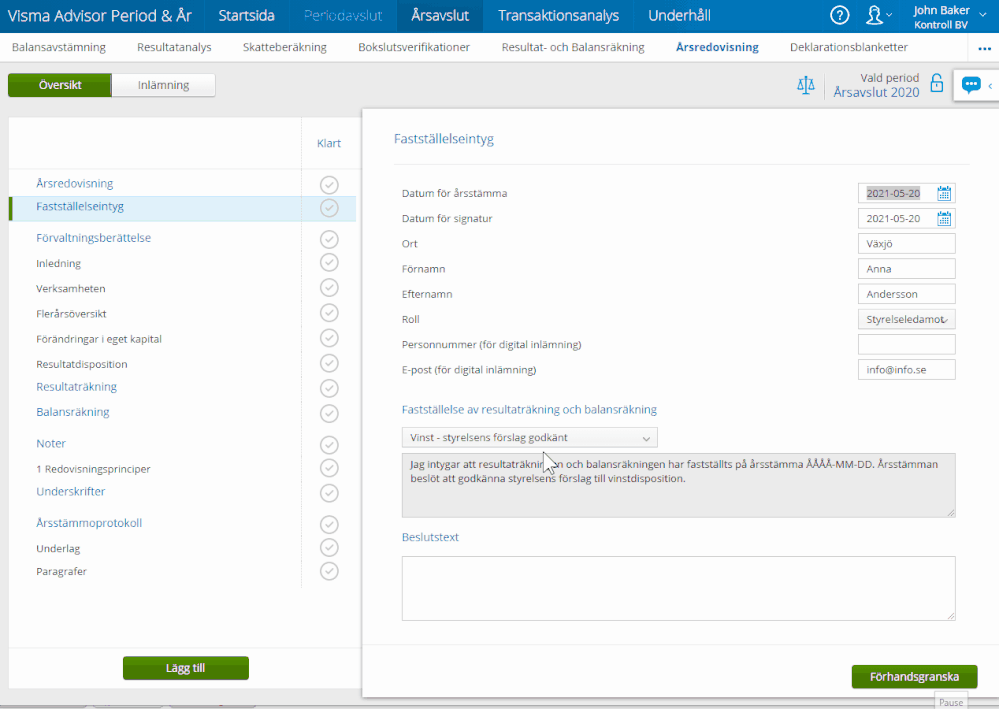Open calendar for Datum för signatur

coord(944,218)
